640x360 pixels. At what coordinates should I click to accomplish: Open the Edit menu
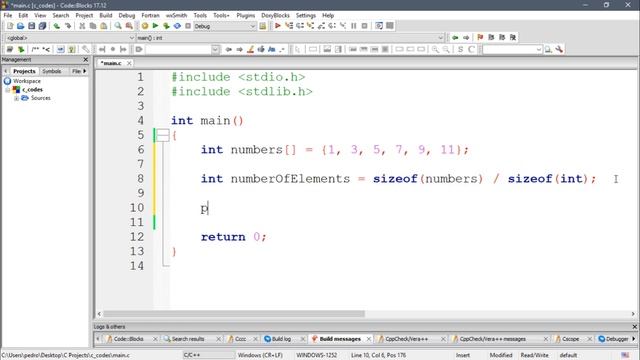(x=23, y=16)
